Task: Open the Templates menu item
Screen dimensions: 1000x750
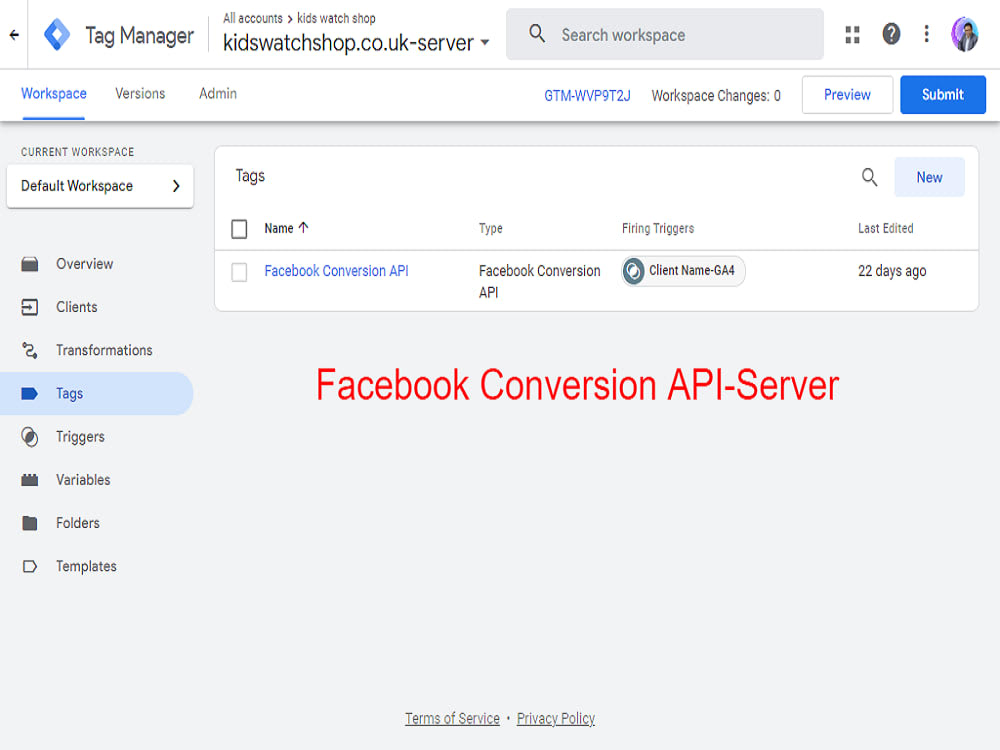Action: (x=86, y=566)
